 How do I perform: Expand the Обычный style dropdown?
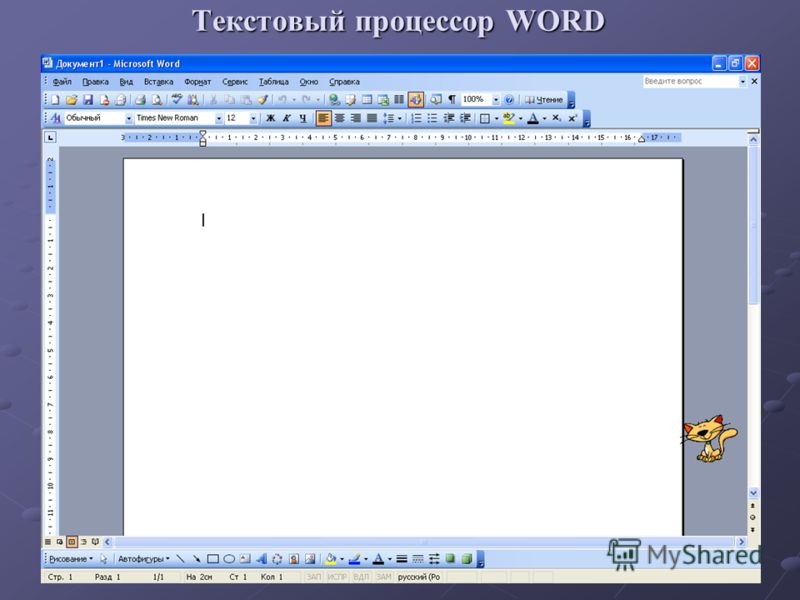(x=129, y=118)
